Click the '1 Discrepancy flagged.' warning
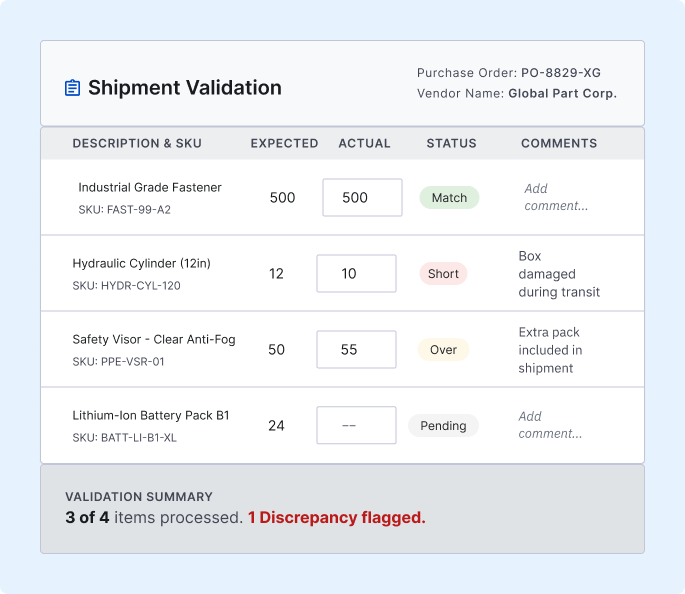This screenshot has height=594, width=685. pos(337,518)
